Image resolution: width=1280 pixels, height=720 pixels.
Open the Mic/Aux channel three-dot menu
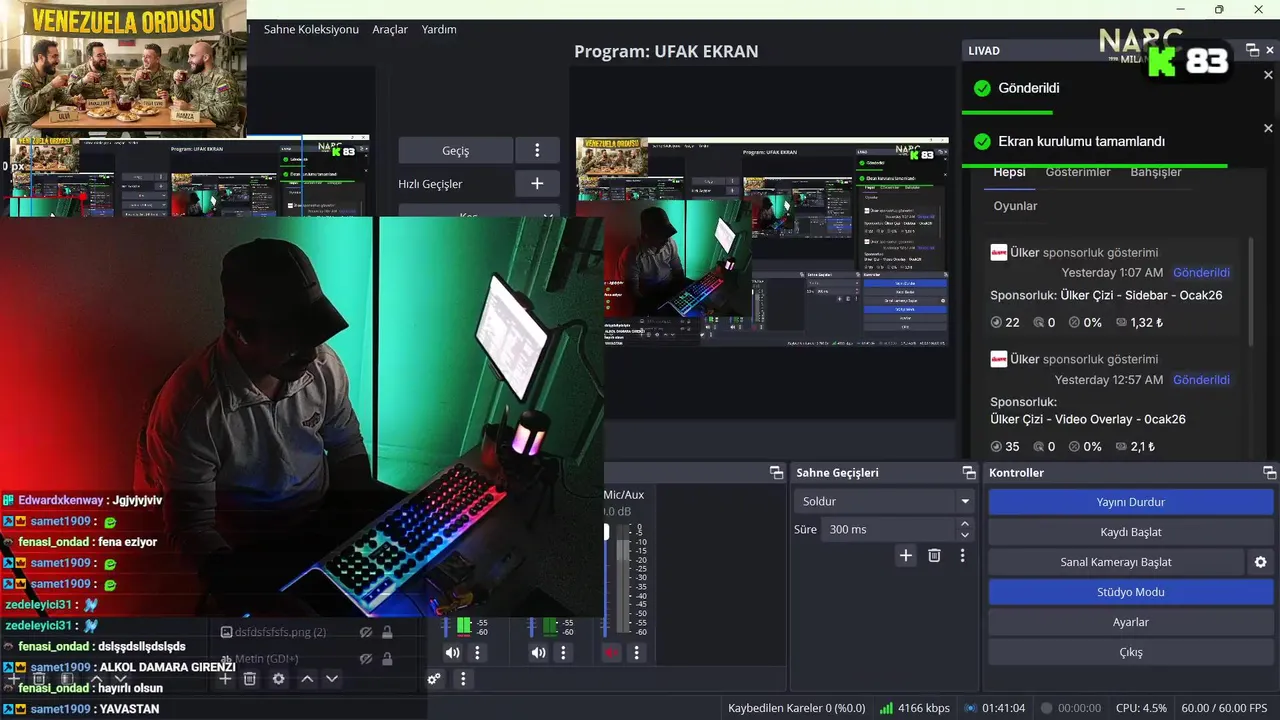click(x=636, y=653)
